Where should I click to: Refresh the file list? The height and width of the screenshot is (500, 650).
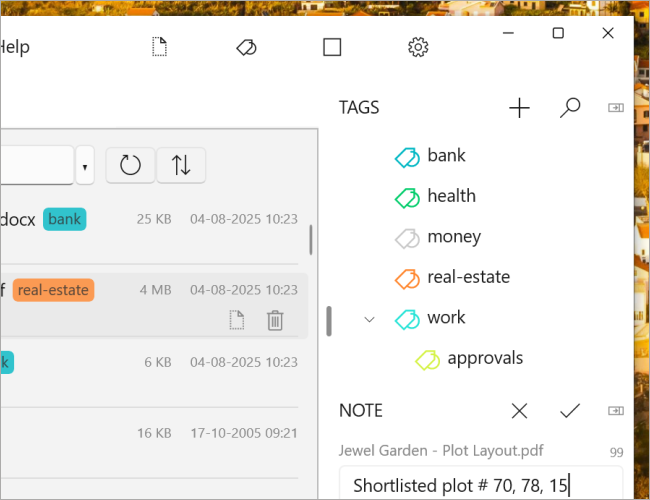[x=130, y=165]
